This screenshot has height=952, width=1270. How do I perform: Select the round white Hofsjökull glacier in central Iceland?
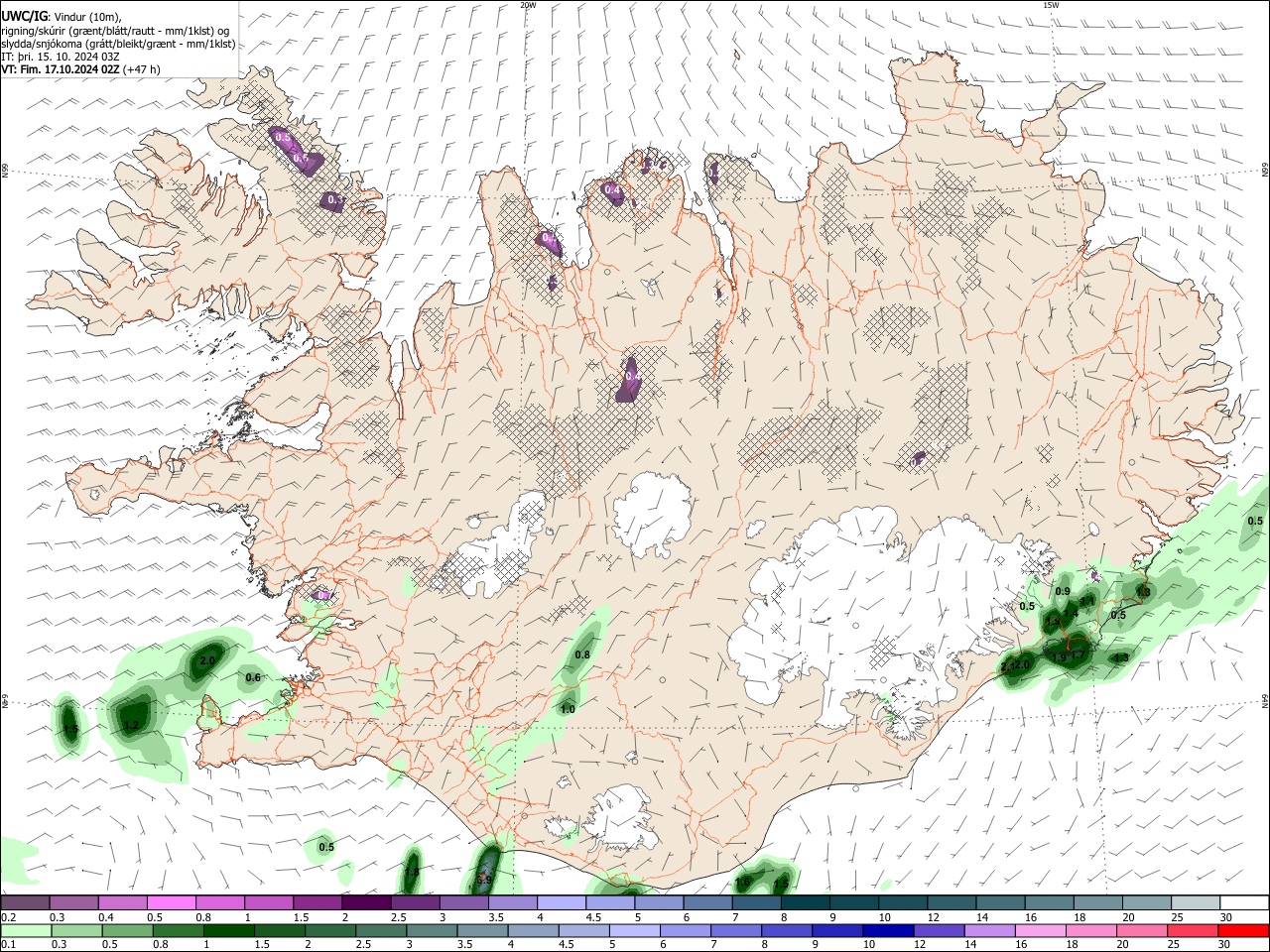tap(651, 516)
